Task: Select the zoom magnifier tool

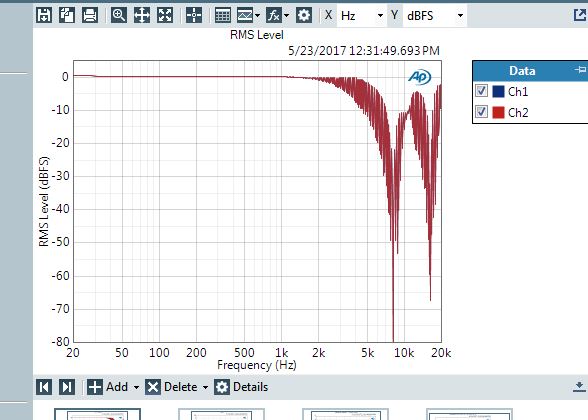Action: point(119,15)
